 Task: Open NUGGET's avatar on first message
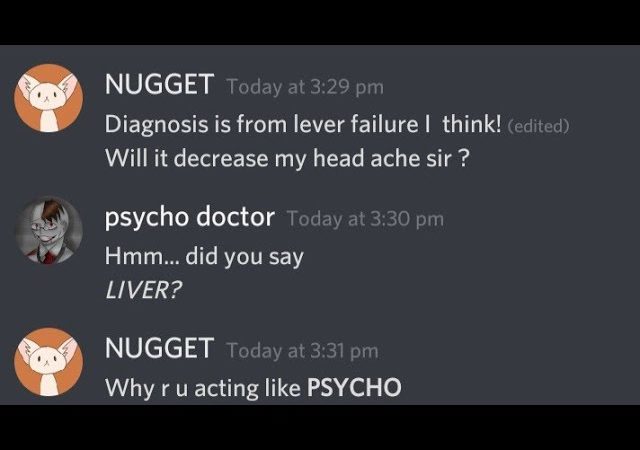click(49, 98)
